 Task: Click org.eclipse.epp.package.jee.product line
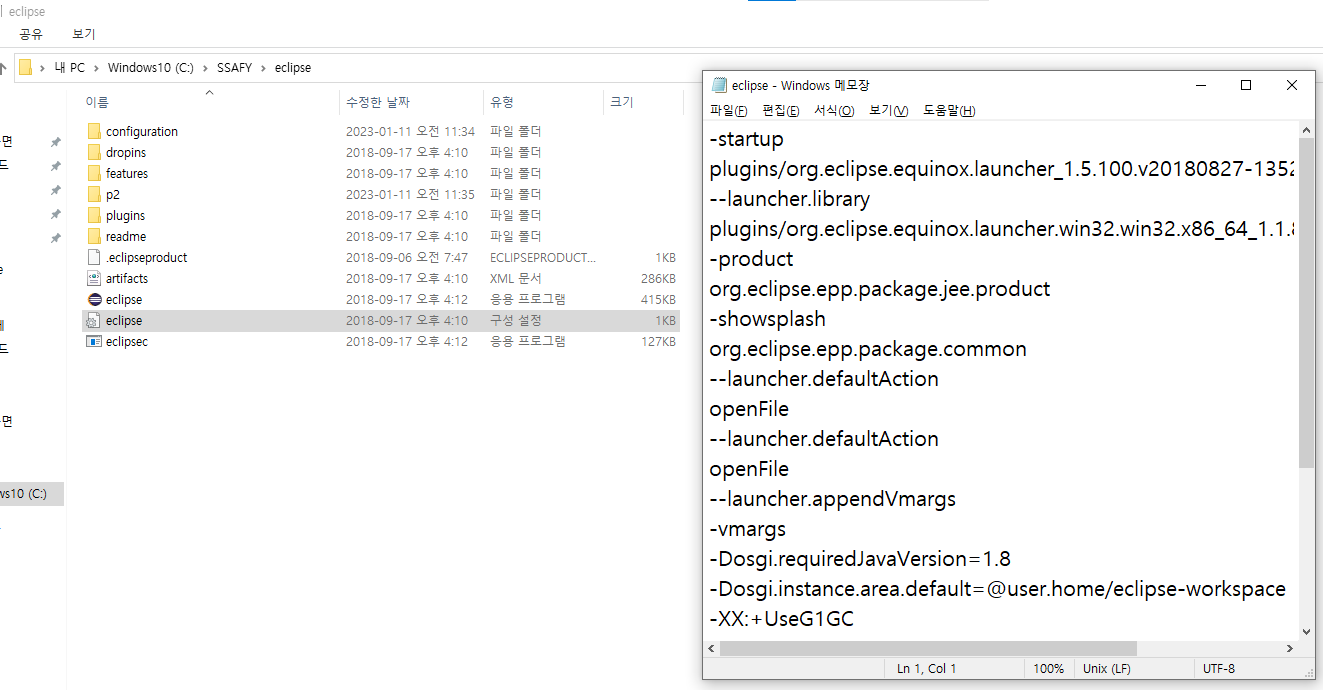[x=880, y=289]
